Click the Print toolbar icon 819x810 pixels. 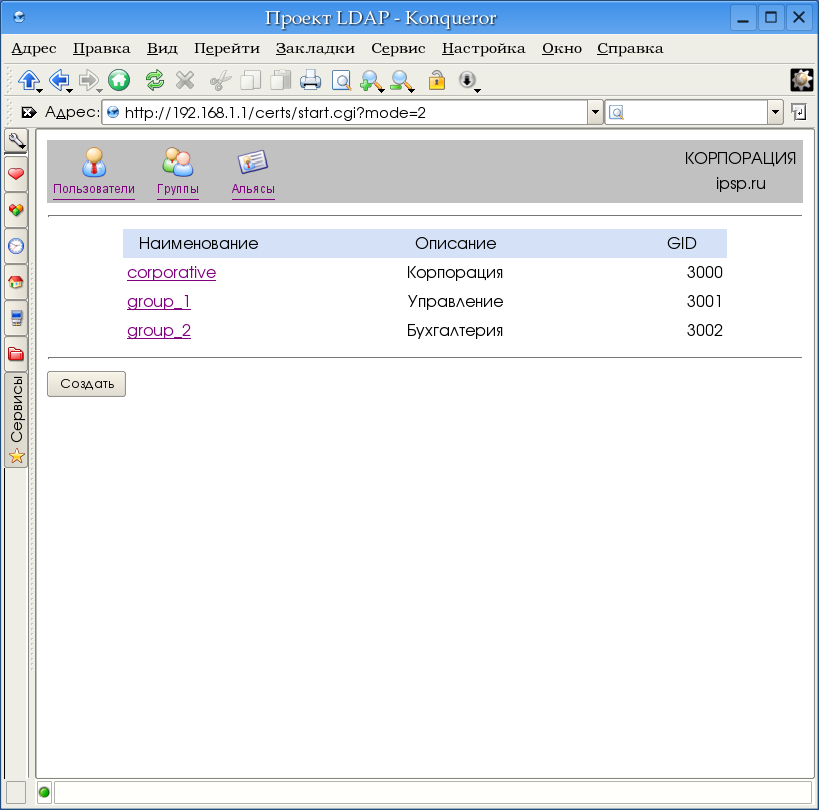click(x=311, y=80)
